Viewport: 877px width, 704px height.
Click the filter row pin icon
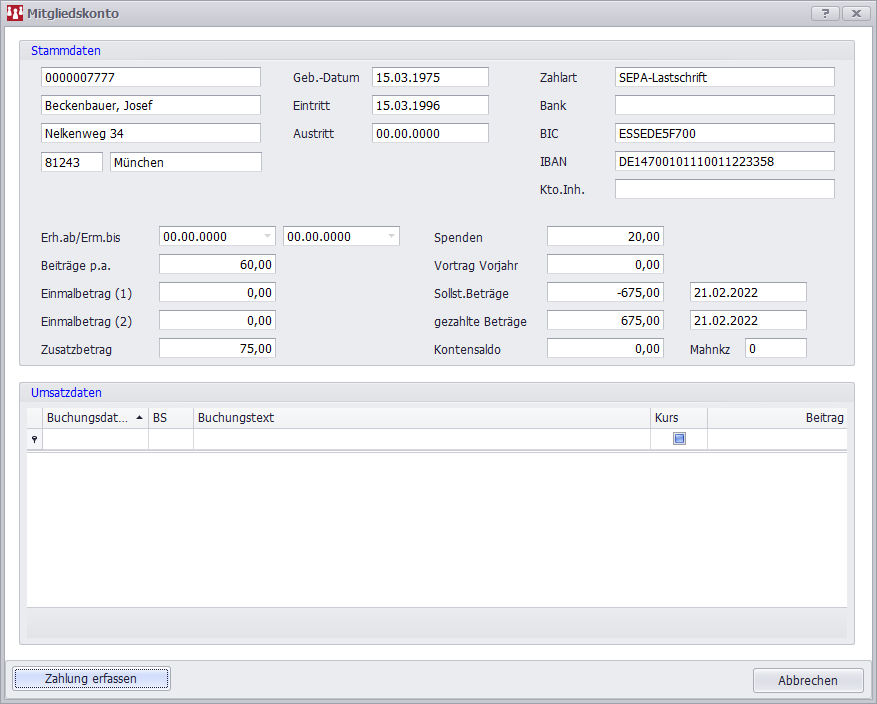pyautogui.click(x=34, y=439)
